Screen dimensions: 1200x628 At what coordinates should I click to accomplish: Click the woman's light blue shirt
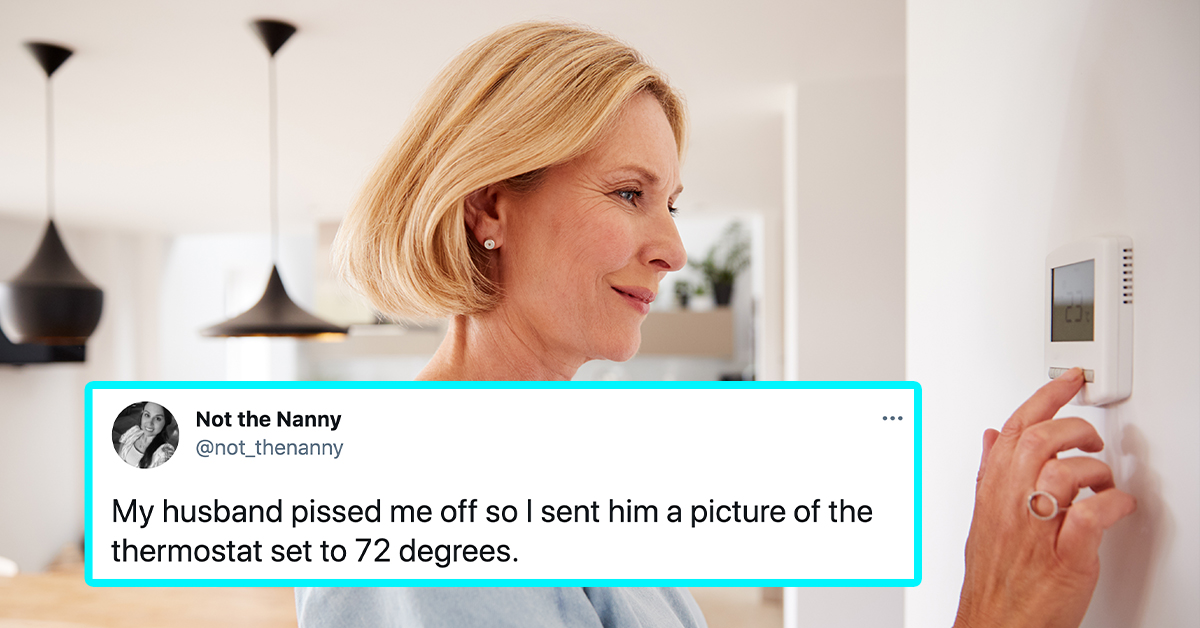tap(500, 607)
